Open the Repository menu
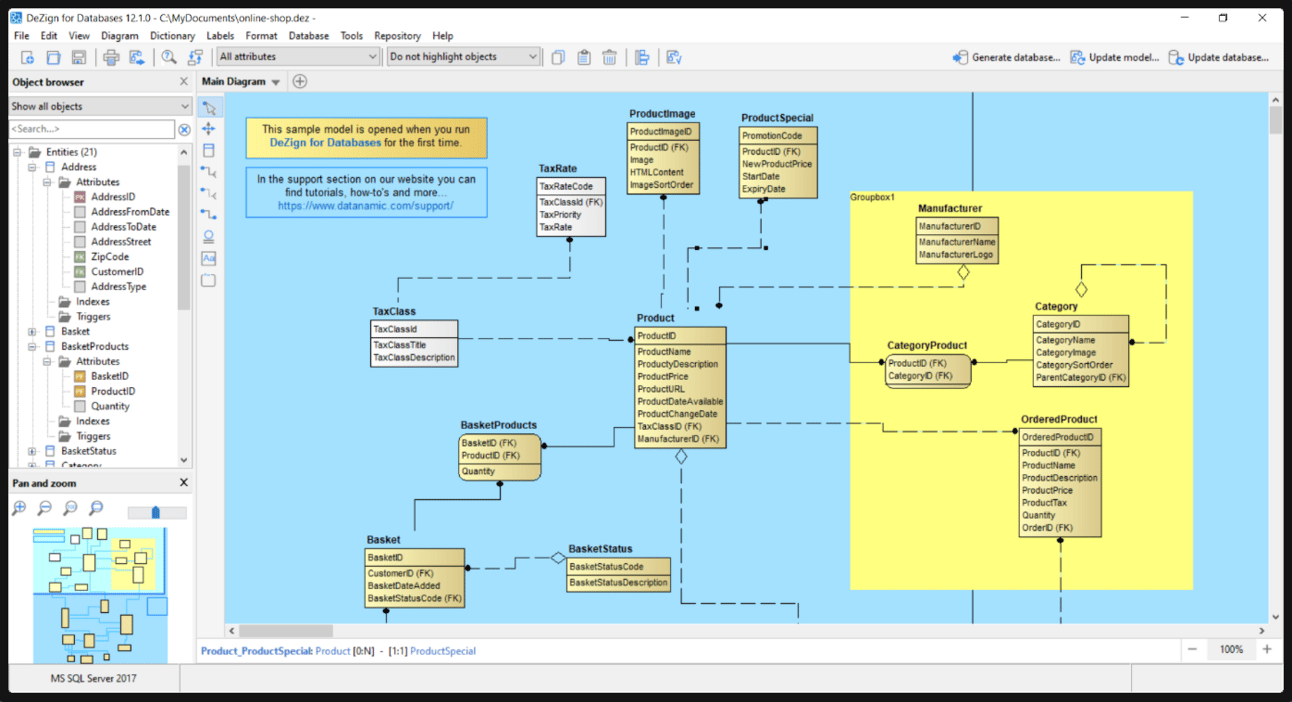 point(397,36)
